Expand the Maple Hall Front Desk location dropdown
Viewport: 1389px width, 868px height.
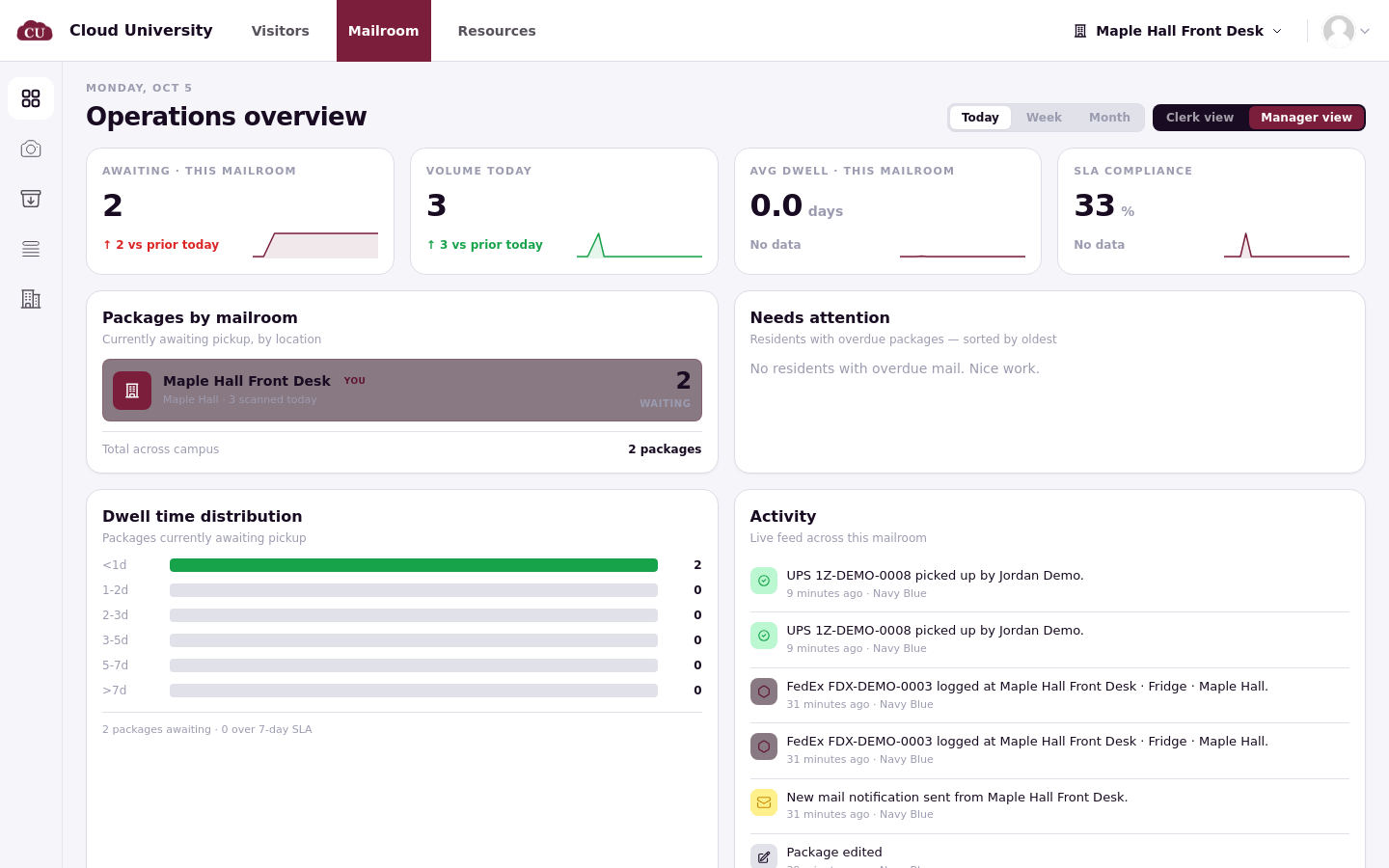point(1179,31)
